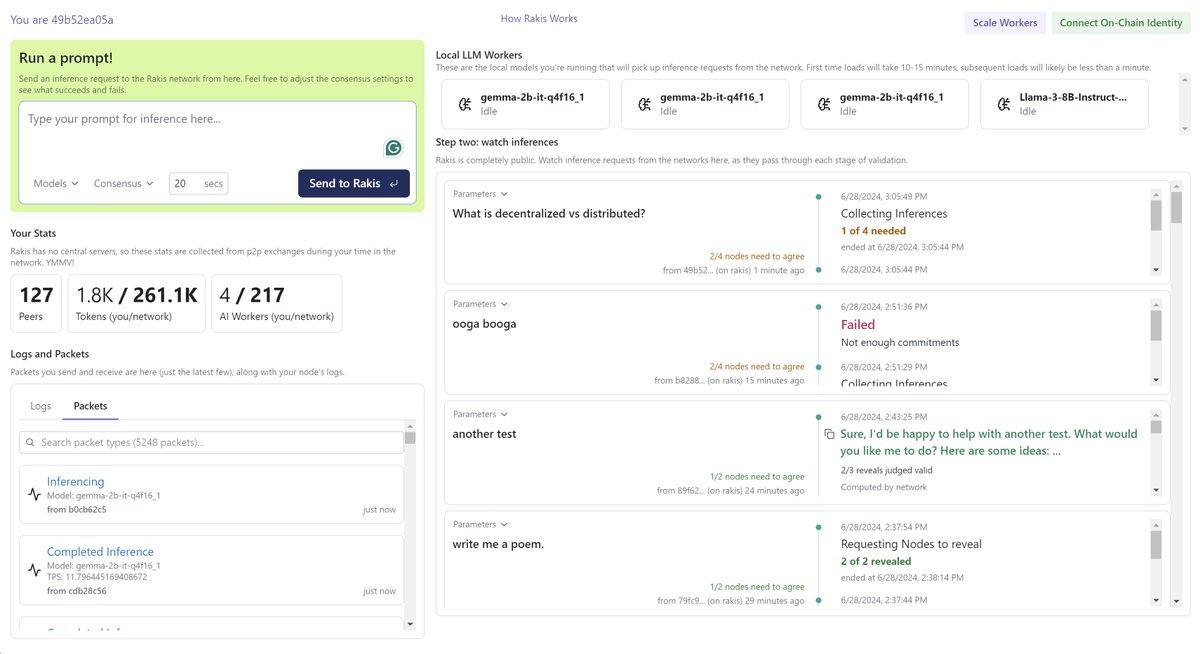Screen dimensions: 1200x654
Task: Click 'Requesting Nodes to reveal' status
Action: coord(911,544)
